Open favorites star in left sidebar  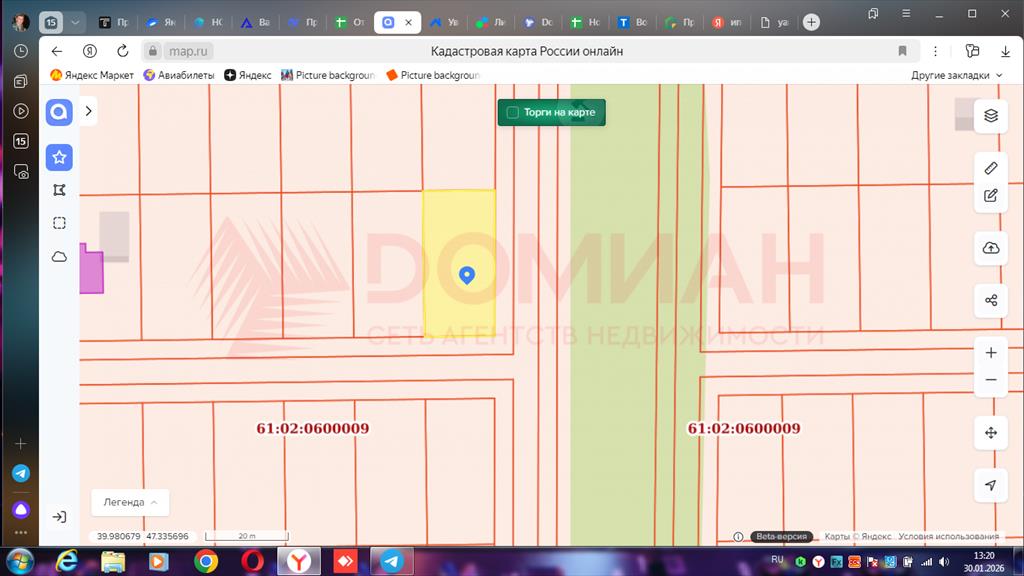[x=59, y=157]
